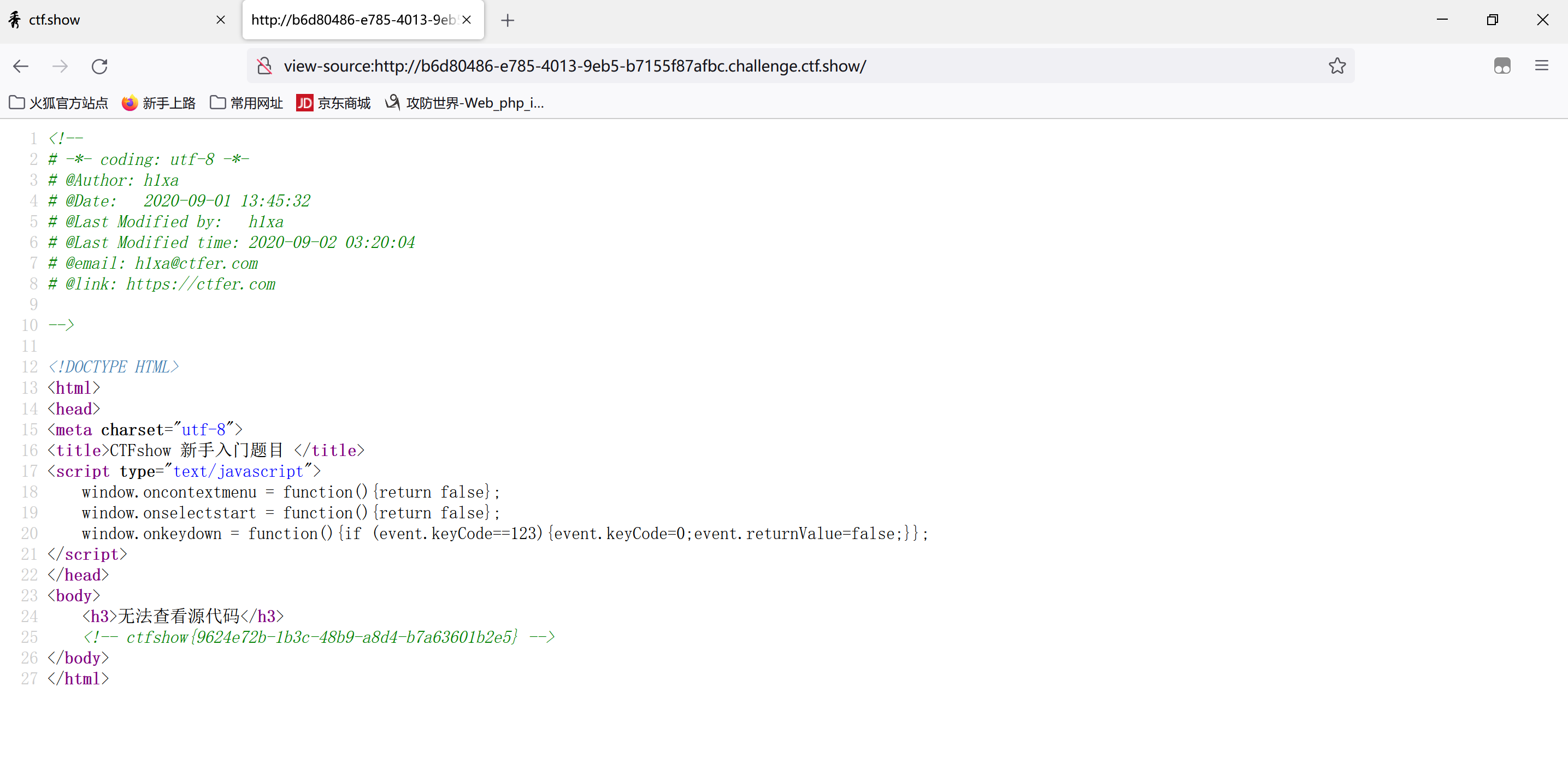Image resolution: width=1568 pixels, height=781 pixels.
Task: Click the JD icon beside 京东商城
Action: (304, 103)
